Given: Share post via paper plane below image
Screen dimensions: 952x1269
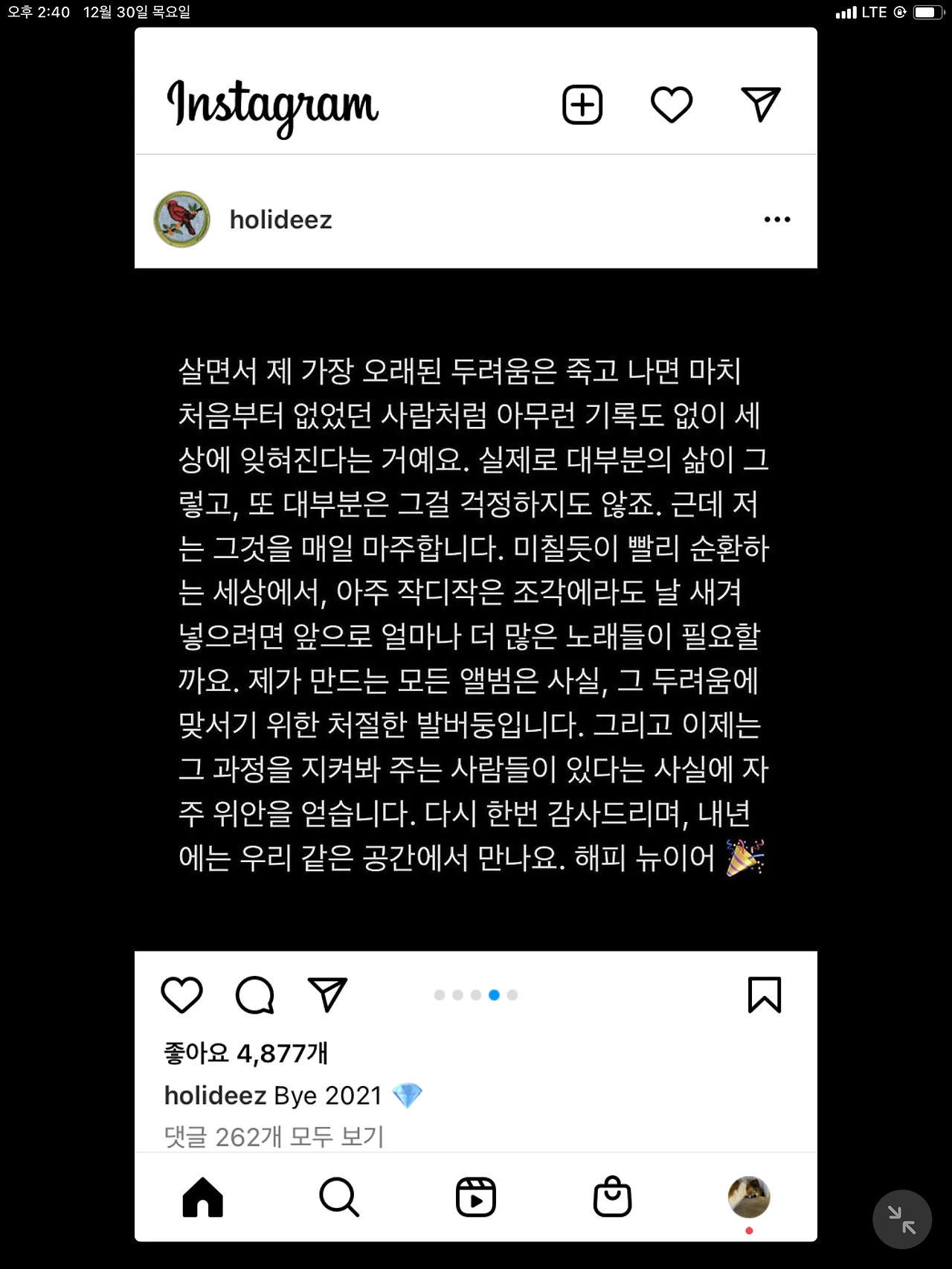Looking at the screenshot, I should (327, 995).
